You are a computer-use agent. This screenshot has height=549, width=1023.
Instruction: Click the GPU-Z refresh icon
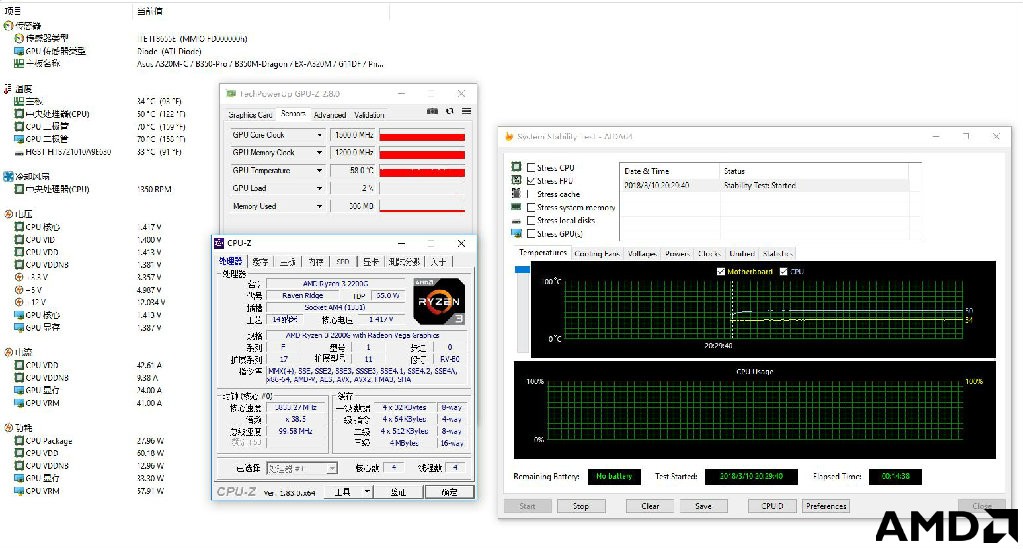tap(450, 112)
